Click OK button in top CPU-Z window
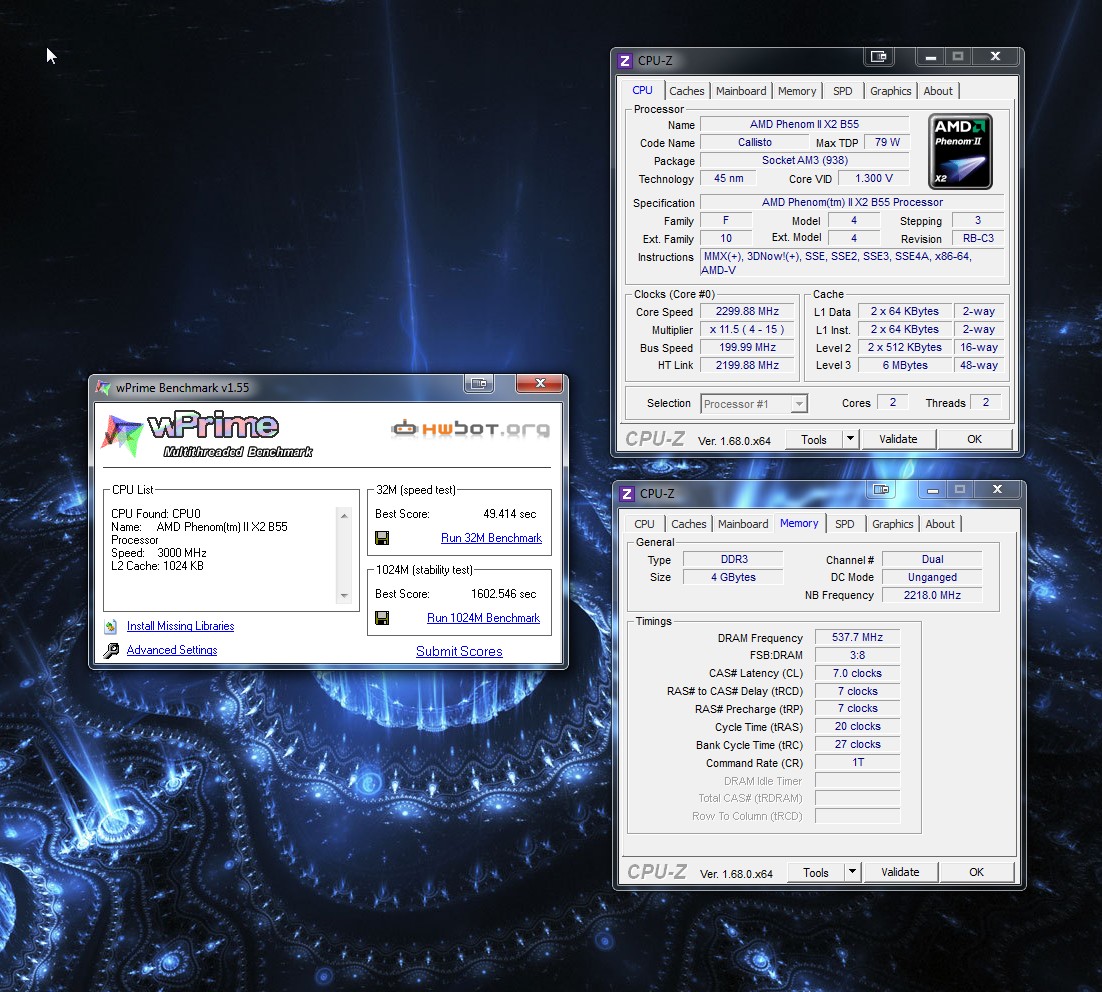The width and height of the screenshot is (1102, 992). point(974,439)
